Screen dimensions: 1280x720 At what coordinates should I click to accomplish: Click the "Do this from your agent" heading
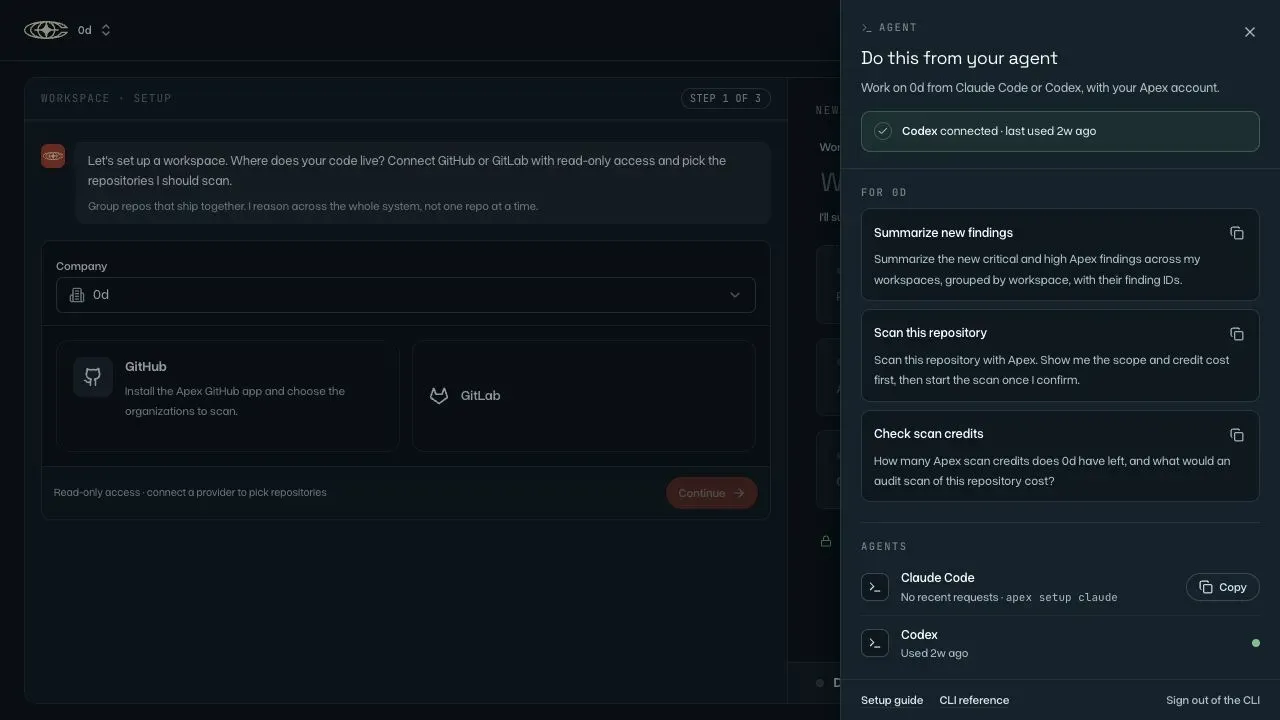tap(959, 58)
